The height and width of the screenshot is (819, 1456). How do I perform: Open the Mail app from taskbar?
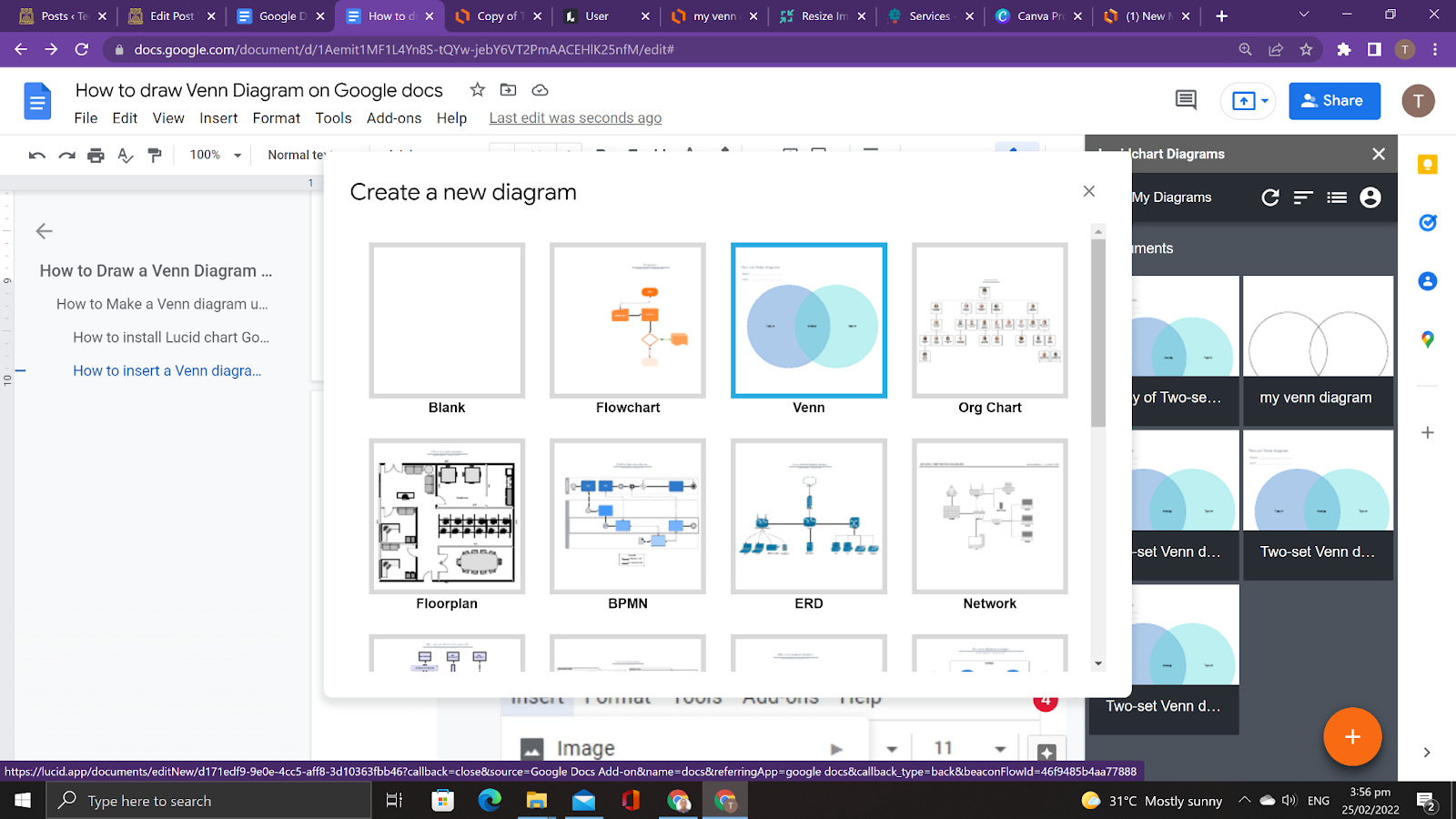tap(583, 801)
